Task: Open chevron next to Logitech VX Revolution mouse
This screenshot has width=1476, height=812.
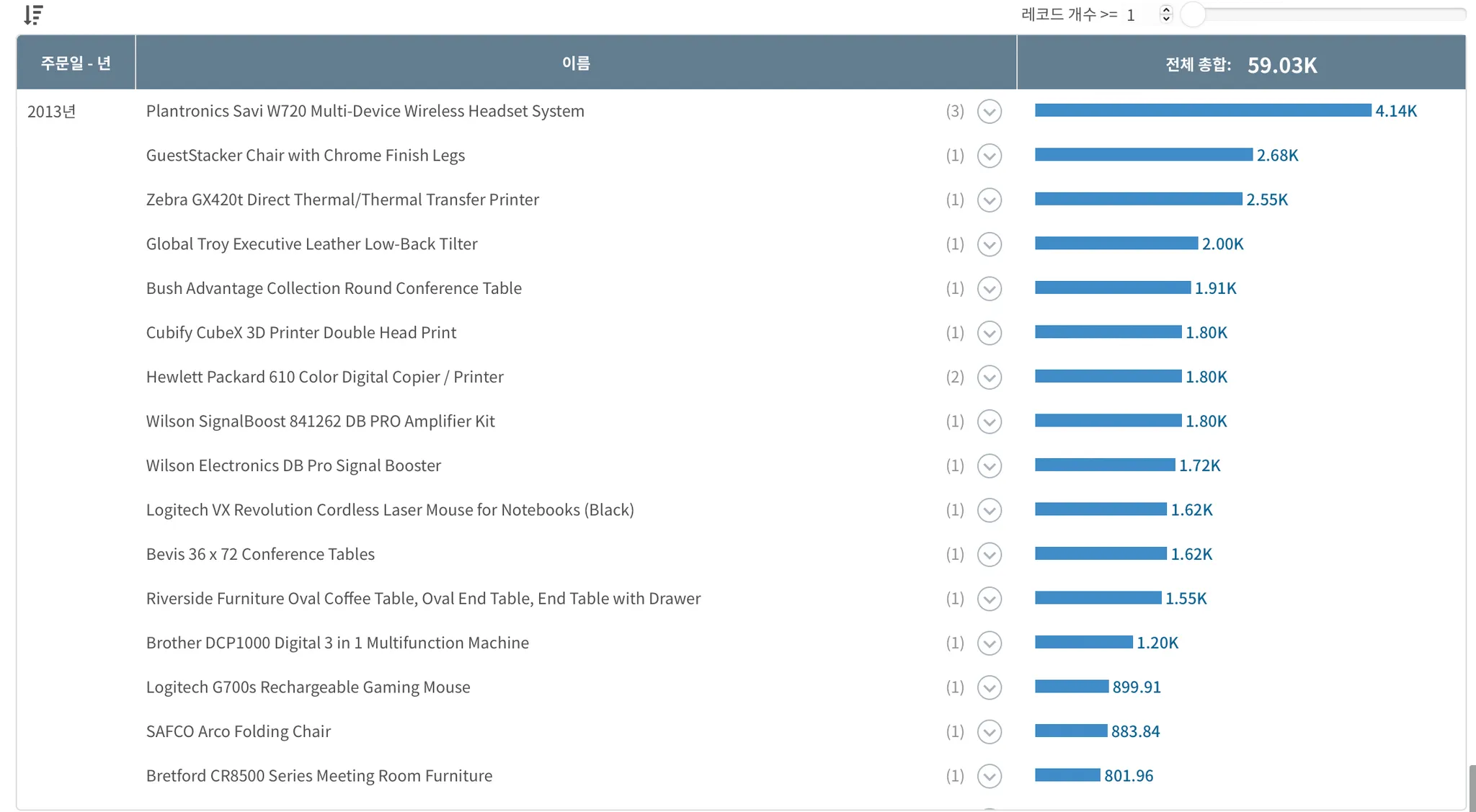Action: pyautogui.click(x=989, y=510)
